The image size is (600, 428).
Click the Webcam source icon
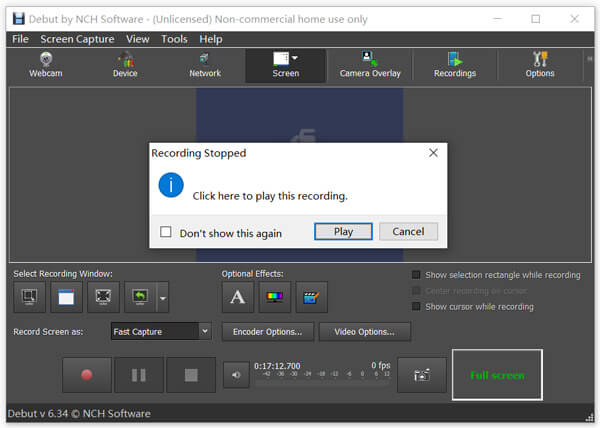(x=45, y=65)
